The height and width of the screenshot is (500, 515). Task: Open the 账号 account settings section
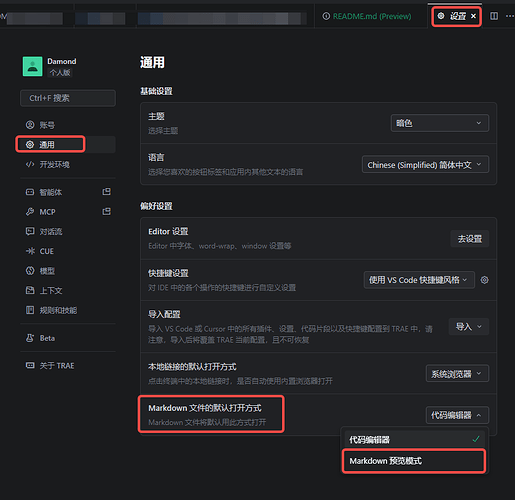point(68,125)
